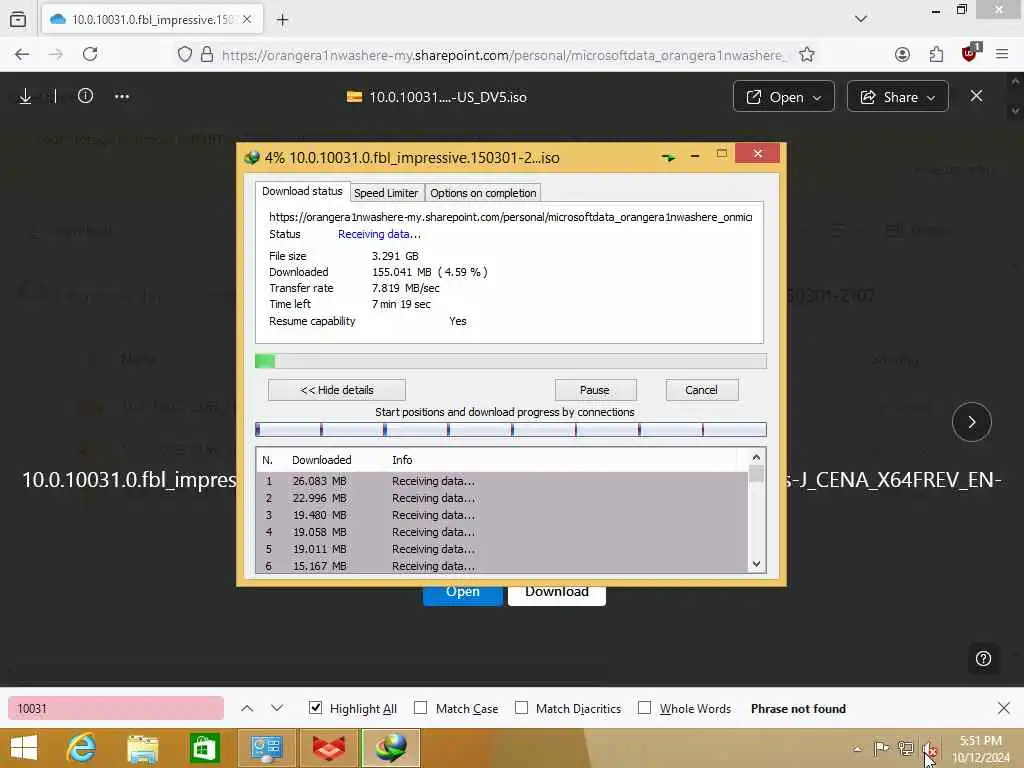Close the 10.0.10031.0.fbl_impressive browser tab
1024x768 pixels.
tap(247, 19)
